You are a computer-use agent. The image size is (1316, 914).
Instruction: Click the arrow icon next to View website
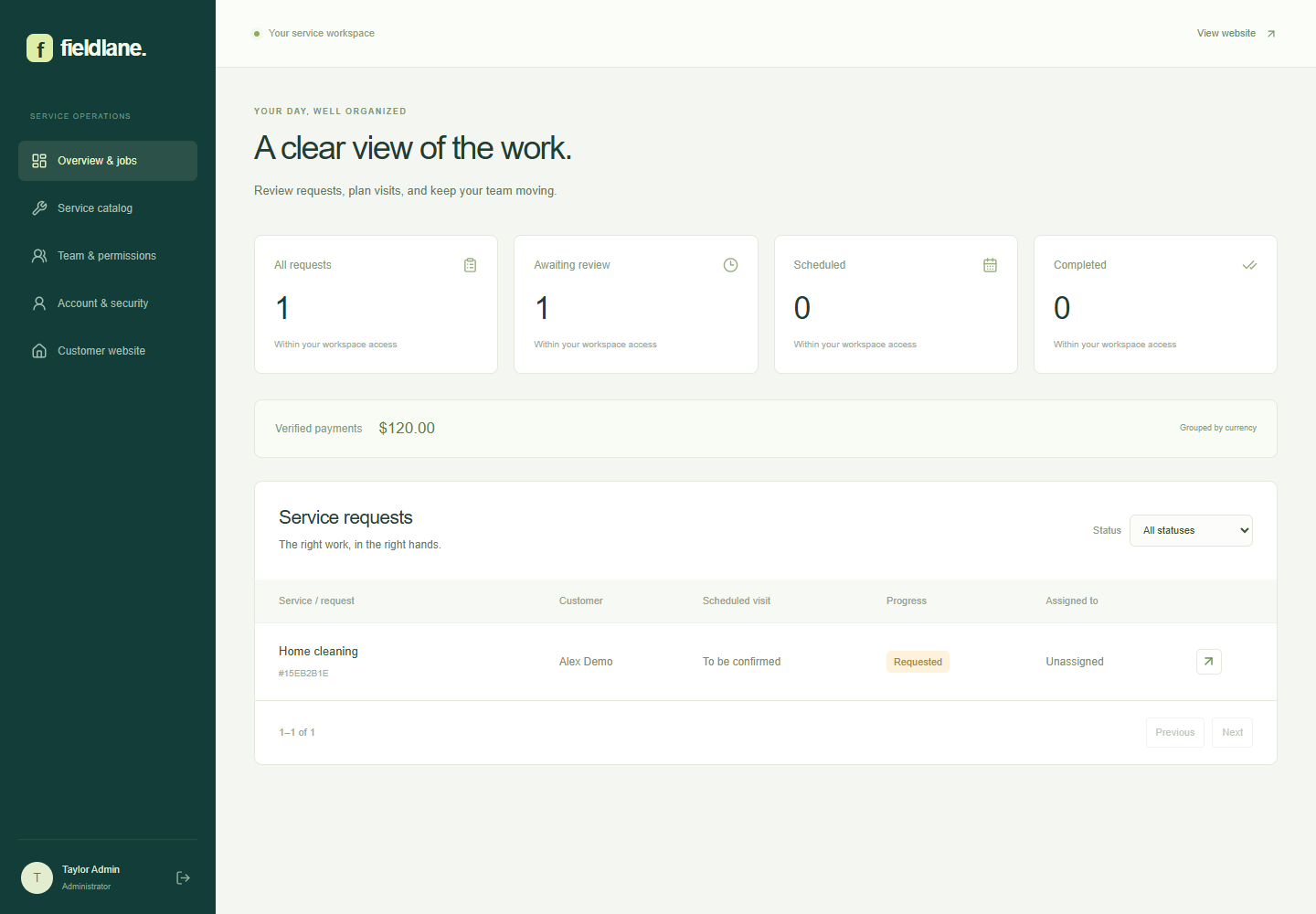(1270, 34)
